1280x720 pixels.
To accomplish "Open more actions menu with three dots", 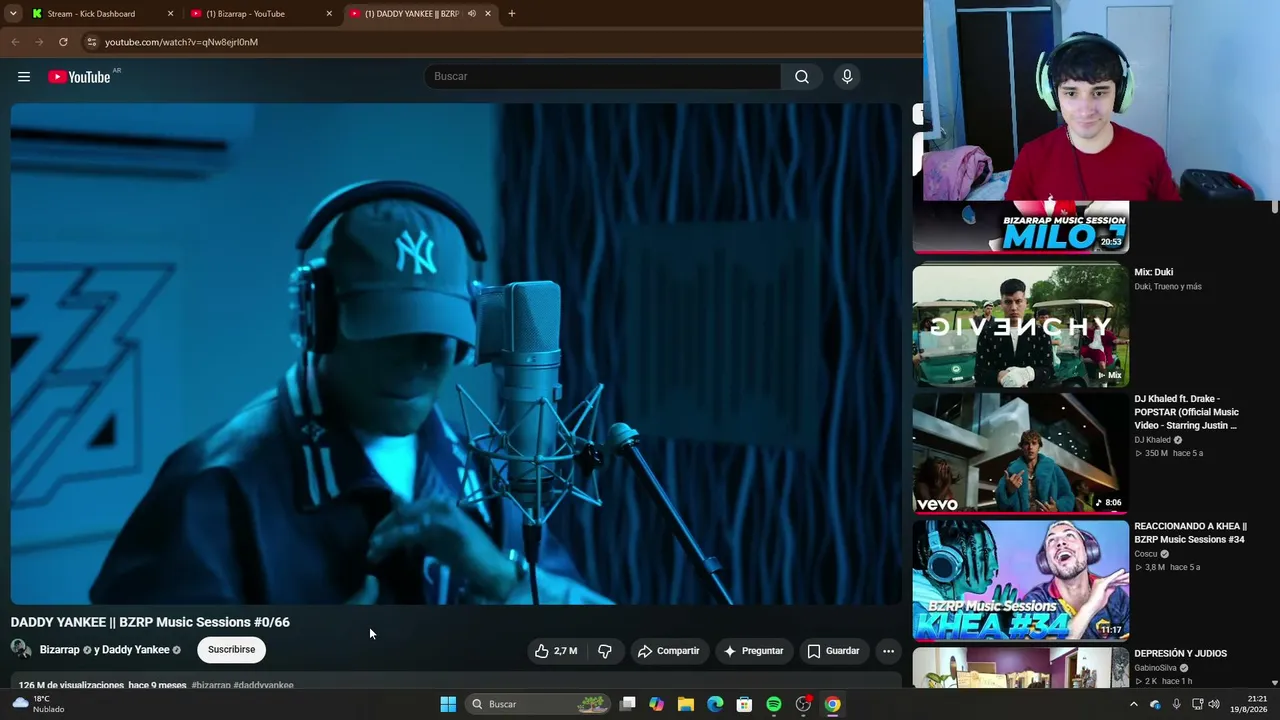I will tap(888, 651).
